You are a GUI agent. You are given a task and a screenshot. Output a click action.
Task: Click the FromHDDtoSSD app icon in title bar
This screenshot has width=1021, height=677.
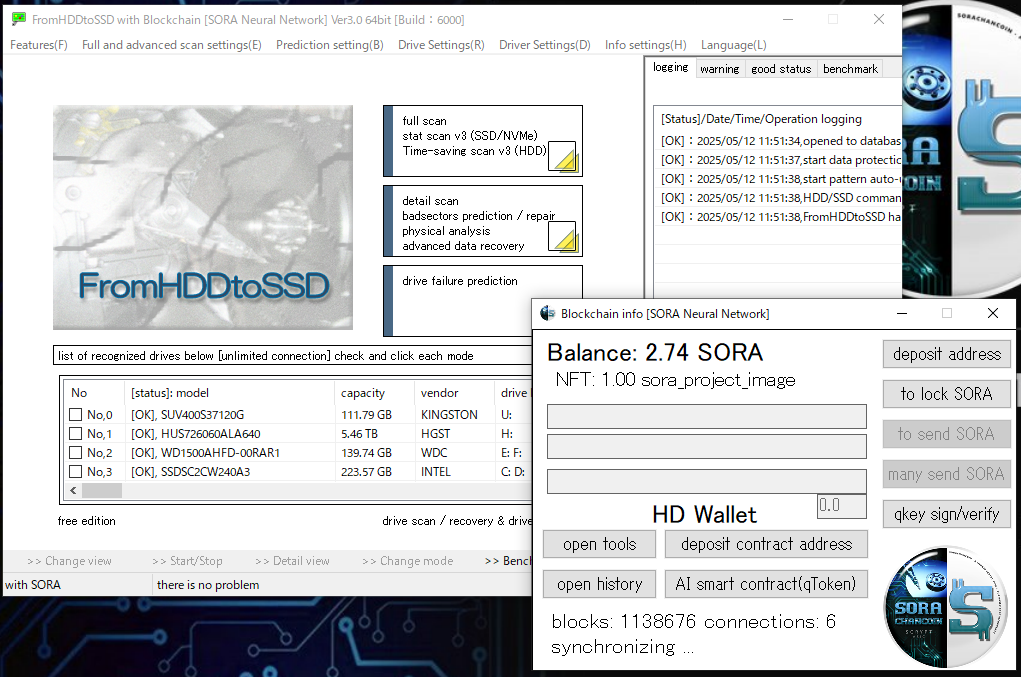[x=19, y=19]
